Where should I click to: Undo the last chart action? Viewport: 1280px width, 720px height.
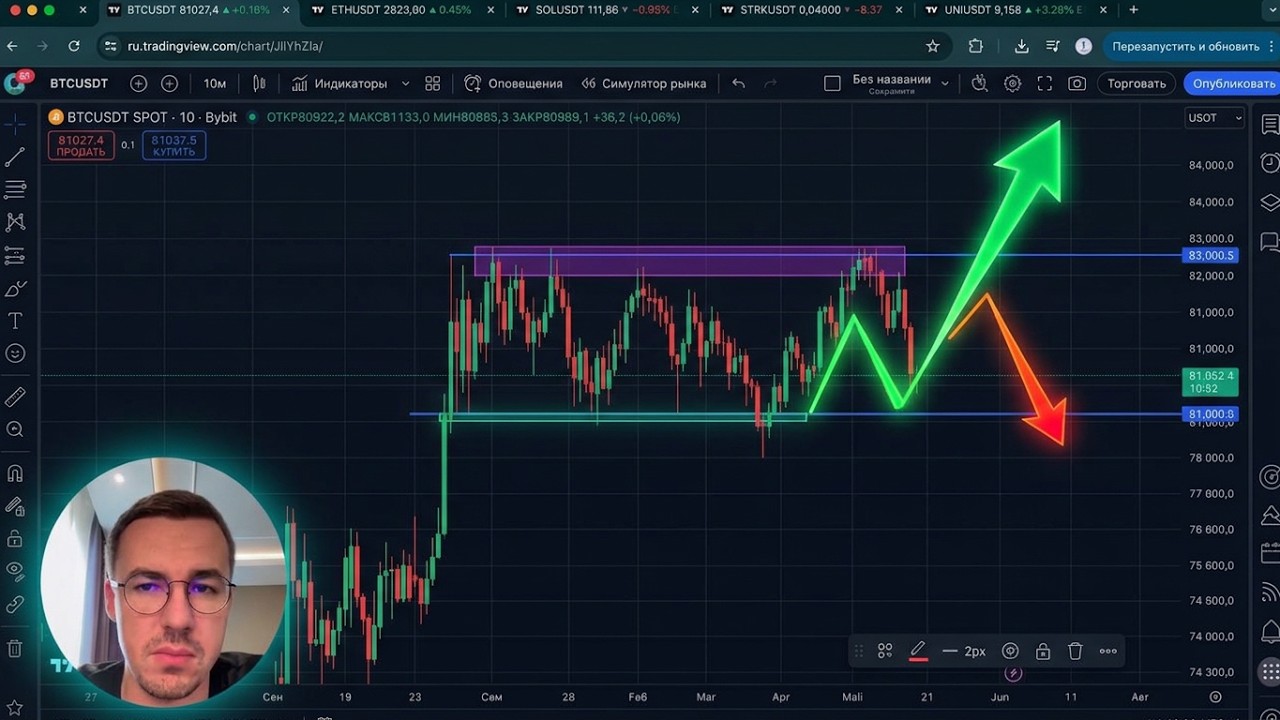pos(738,83)
